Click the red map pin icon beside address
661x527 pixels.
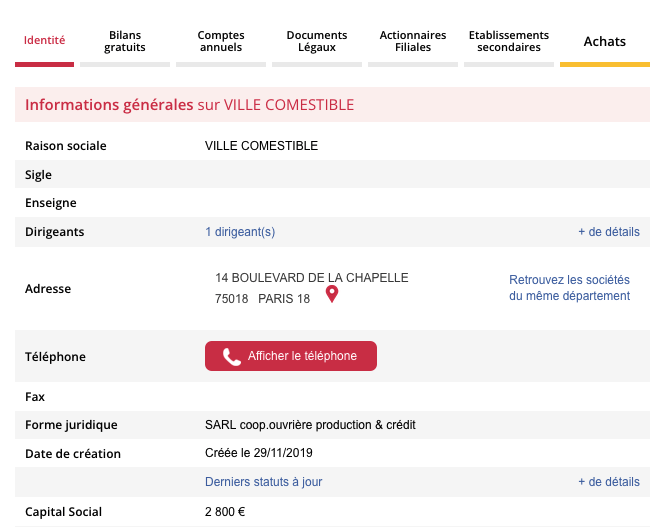332,294
